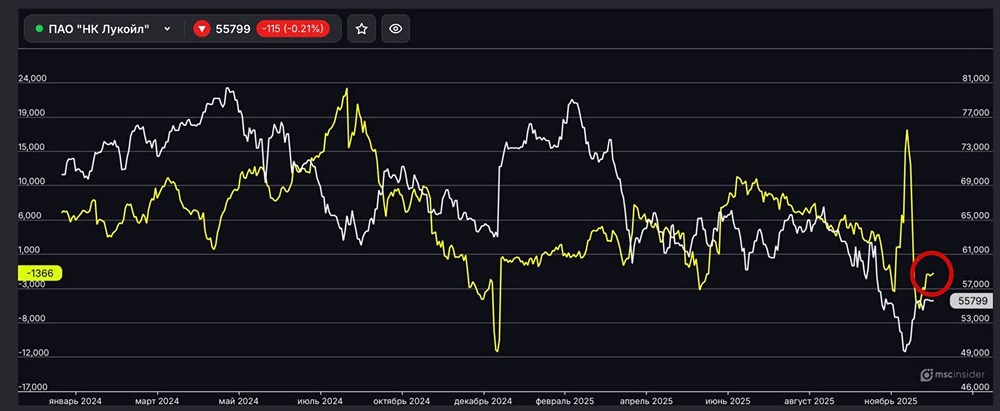Click the август 2025 axis label

click(808, 402)
